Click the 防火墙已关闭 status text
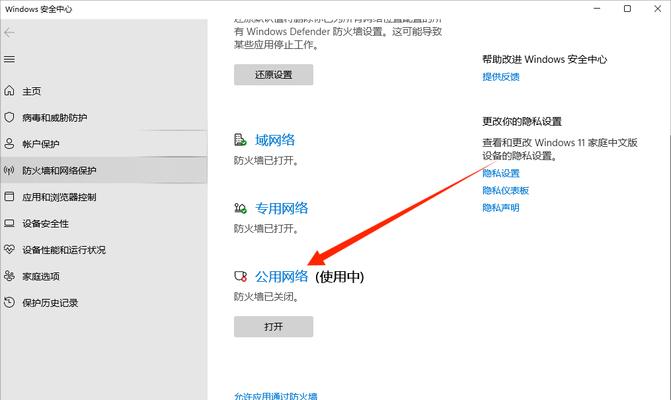This screenshot has width=671, height=400. 266,296
